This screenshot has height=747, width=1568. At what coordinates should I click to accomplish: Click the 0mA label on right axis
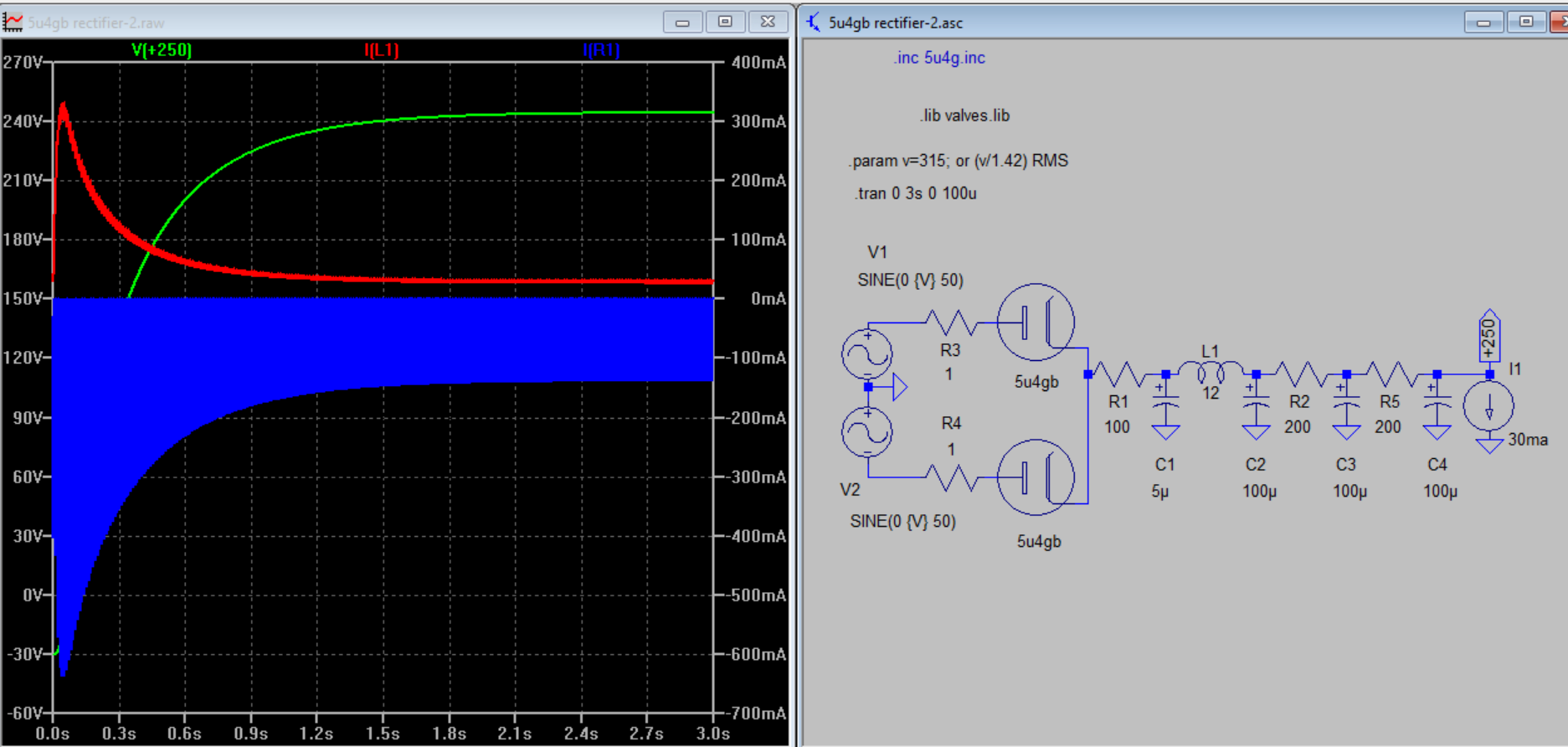[x=768, y=299]
